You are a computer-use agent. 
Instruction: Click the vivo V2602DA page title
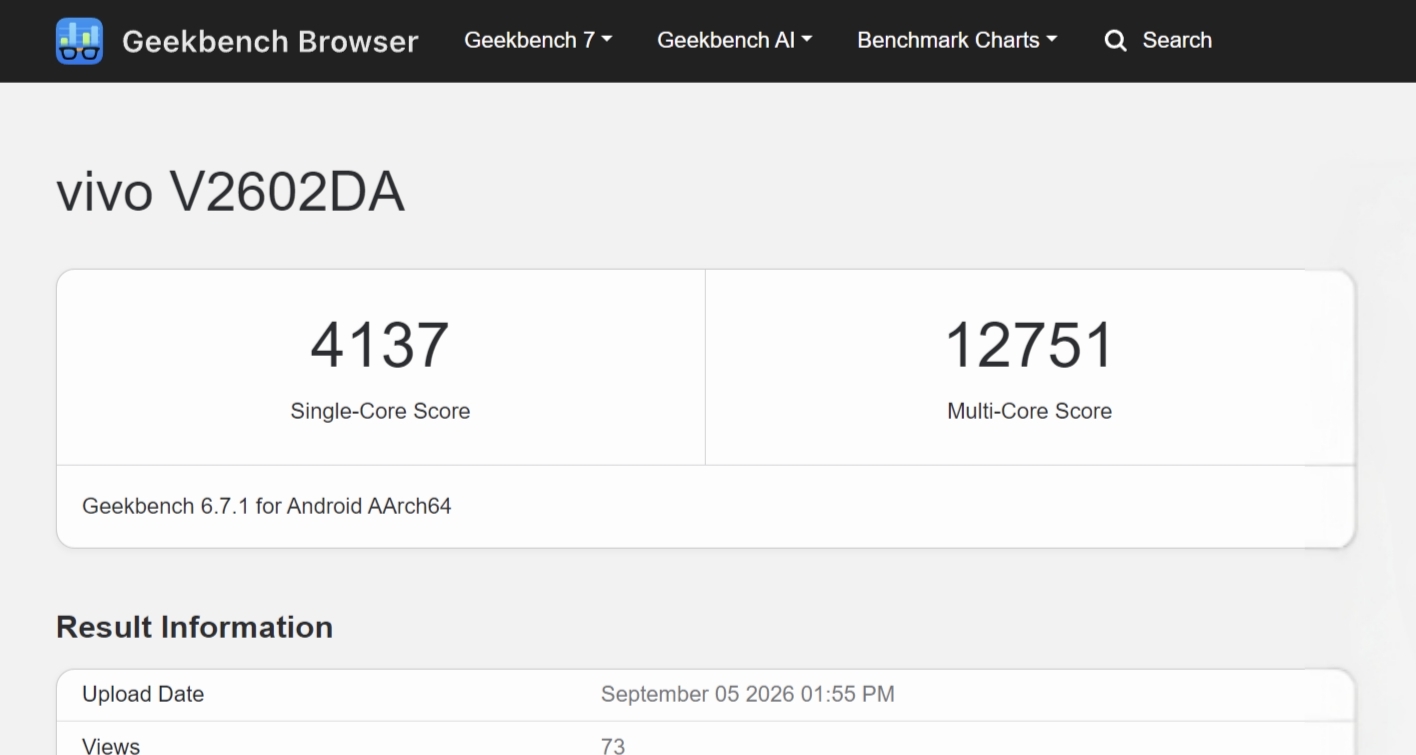point(230,191)
